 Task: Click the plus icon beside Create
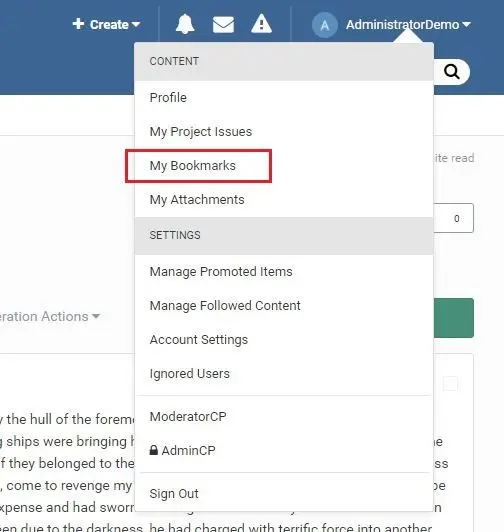[x=78, y=24]
